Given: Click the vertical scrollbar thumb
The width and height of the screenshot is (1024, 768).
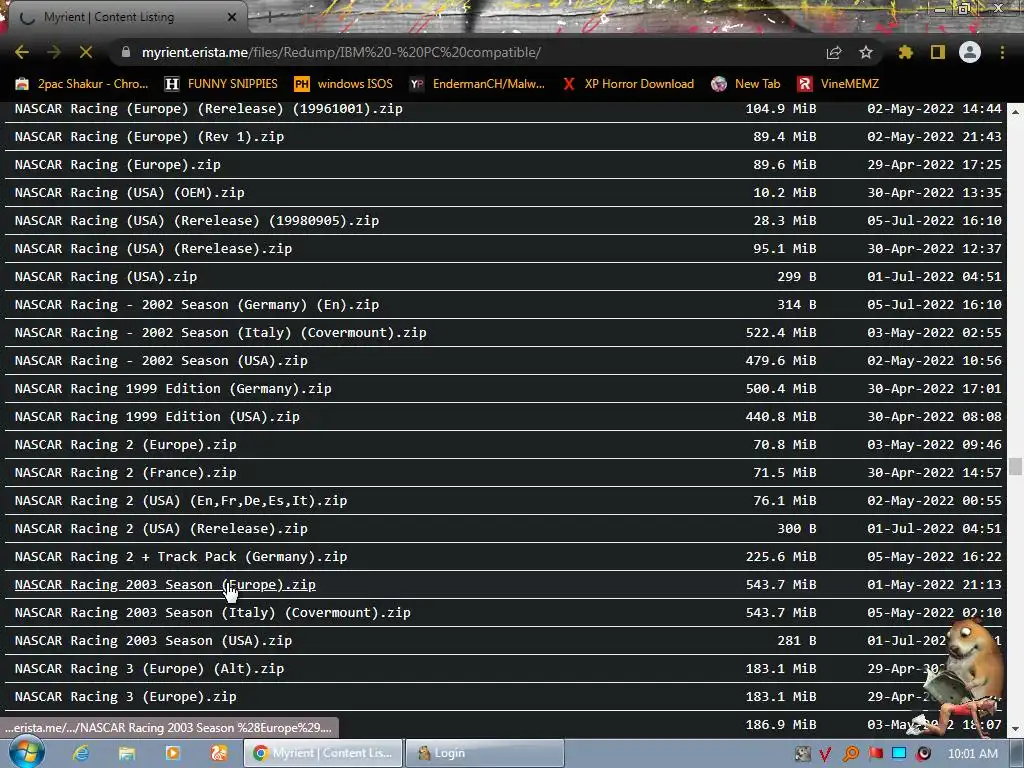Looking at the screenshot, I should pos(1015,466).
